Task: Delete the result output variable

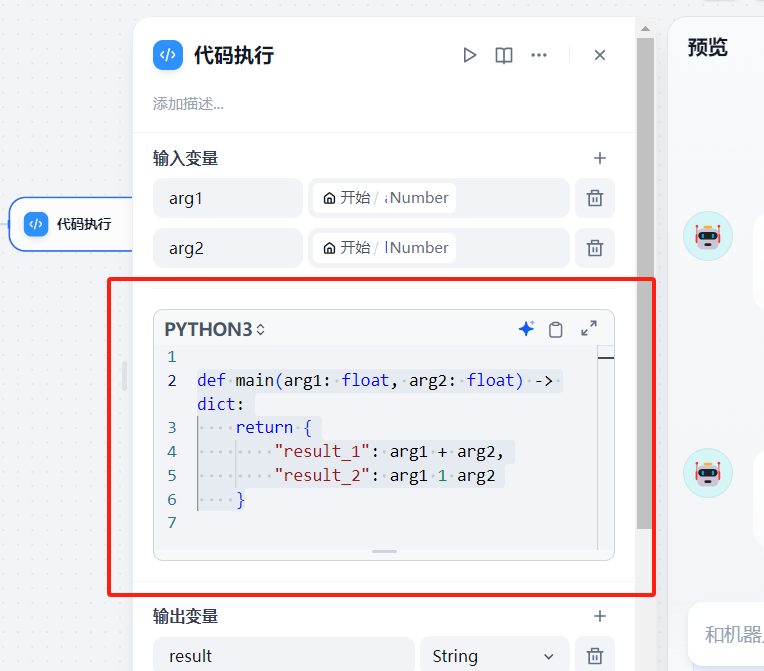Action: pos(595,656)
